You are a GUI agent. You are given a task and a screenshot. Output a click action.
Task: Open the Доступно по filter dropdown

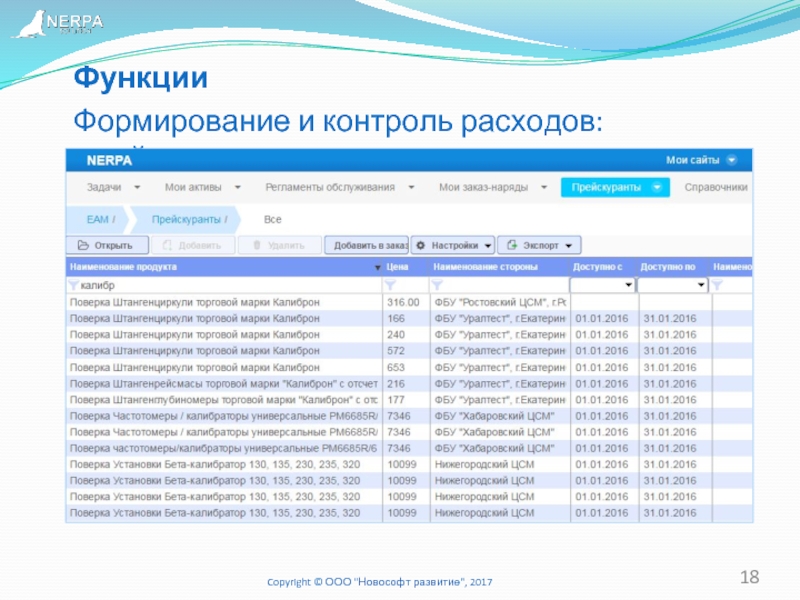coord(700,285)
